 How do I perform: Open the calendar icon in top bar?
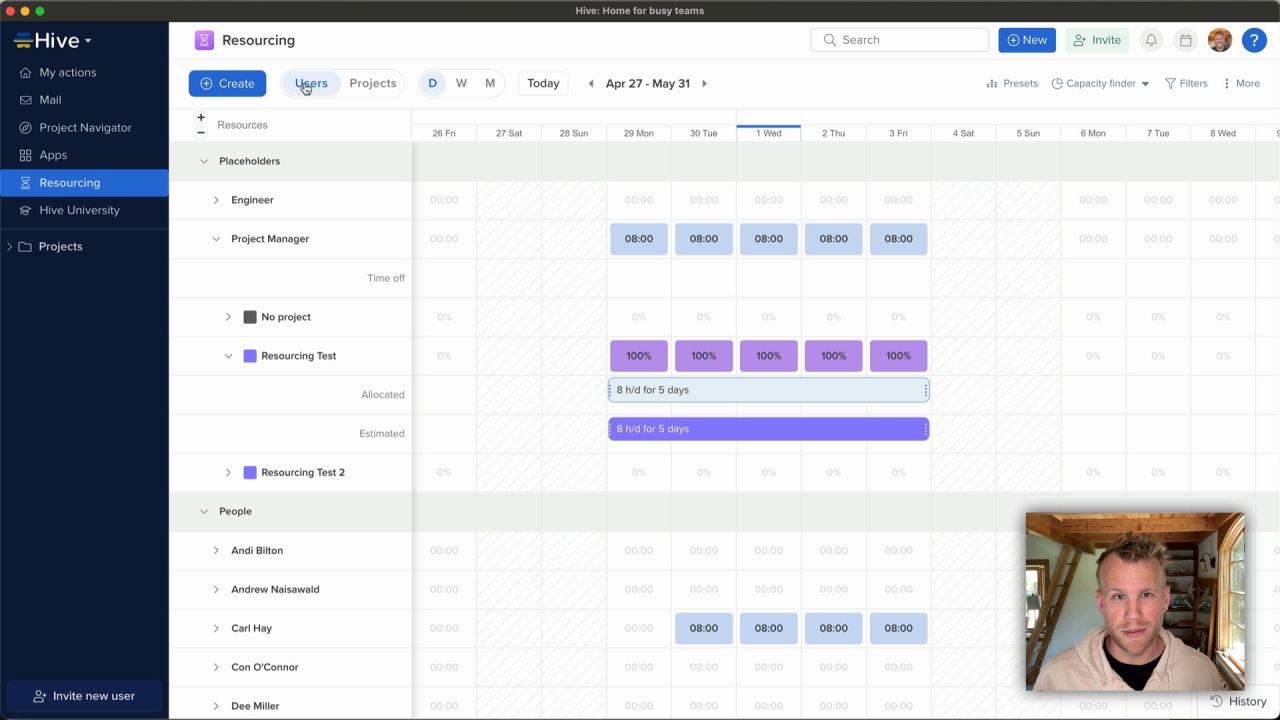tap(1185, 40)
